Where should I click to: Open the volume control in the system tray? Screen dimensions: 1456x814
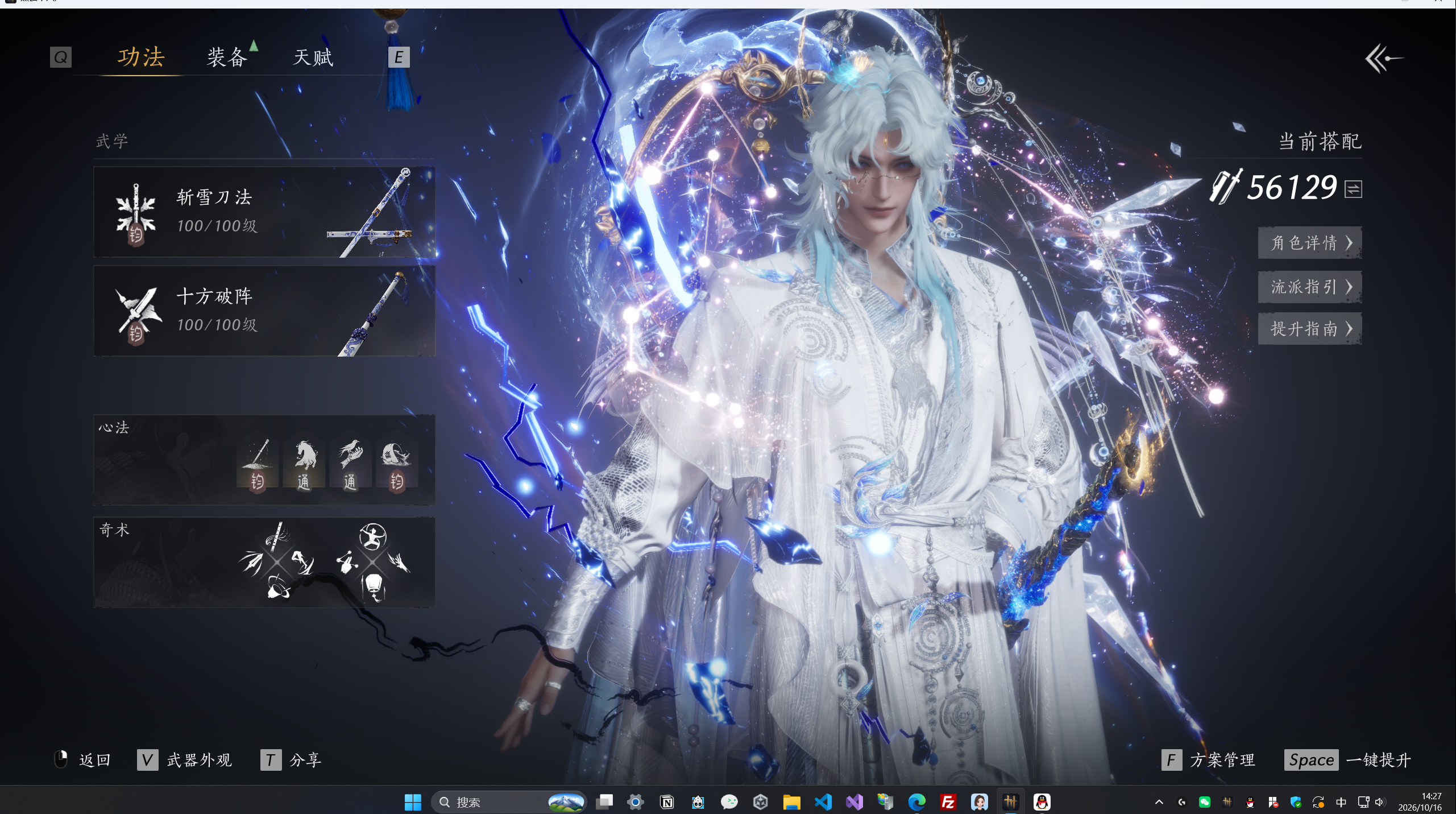(1380, 802)
